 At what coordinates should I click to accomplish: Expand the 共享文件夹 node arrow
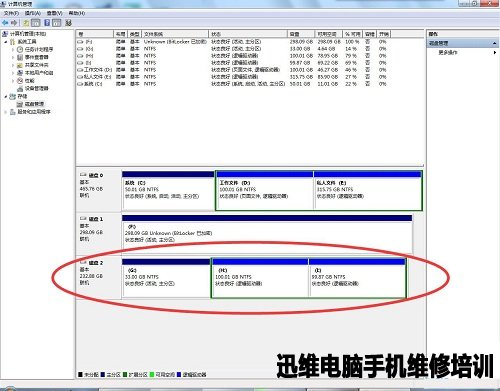click(13, 65)
